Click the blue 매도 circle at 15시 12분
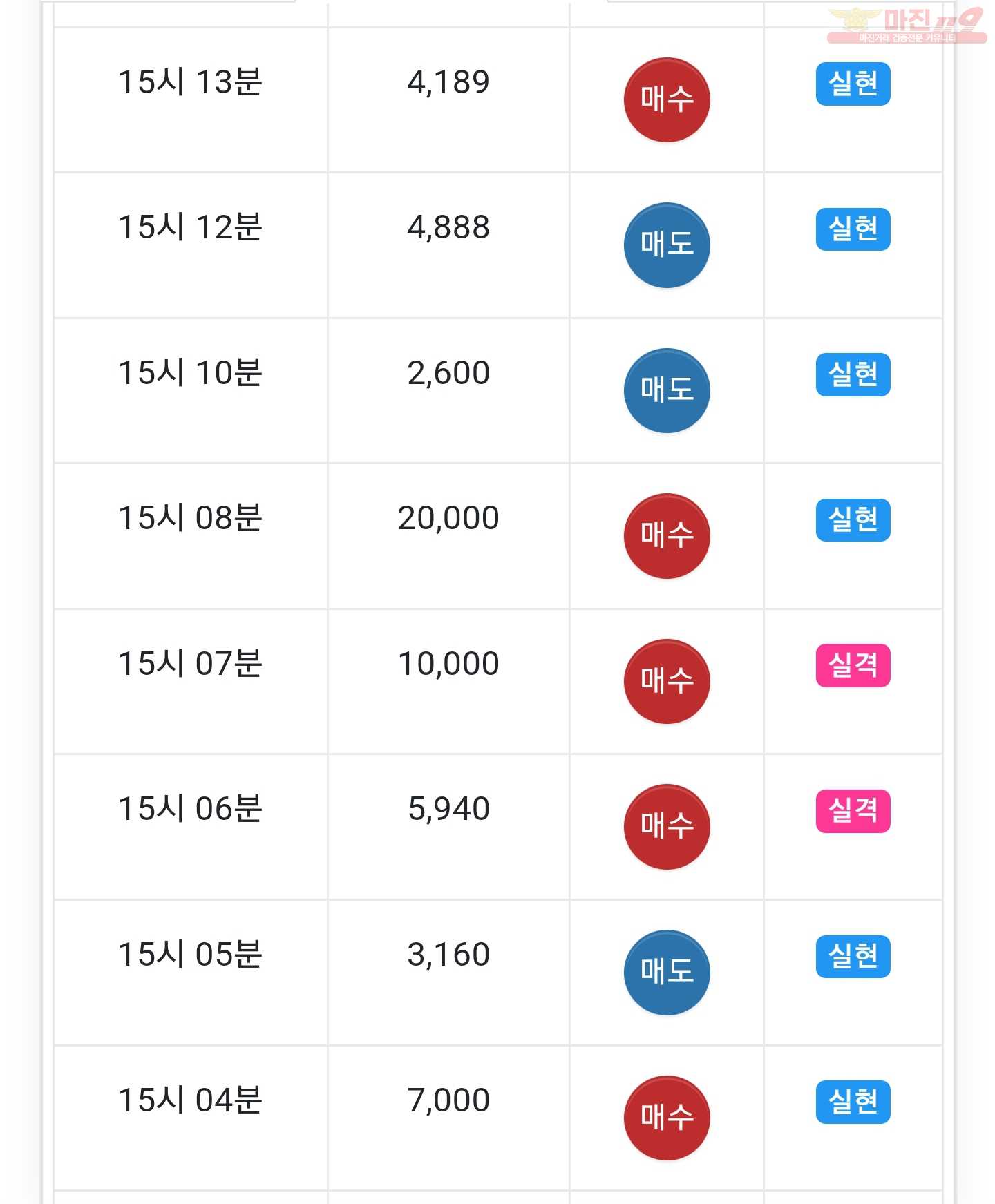The width and height of the screenshot is (995, 1204). click(667, 245)
